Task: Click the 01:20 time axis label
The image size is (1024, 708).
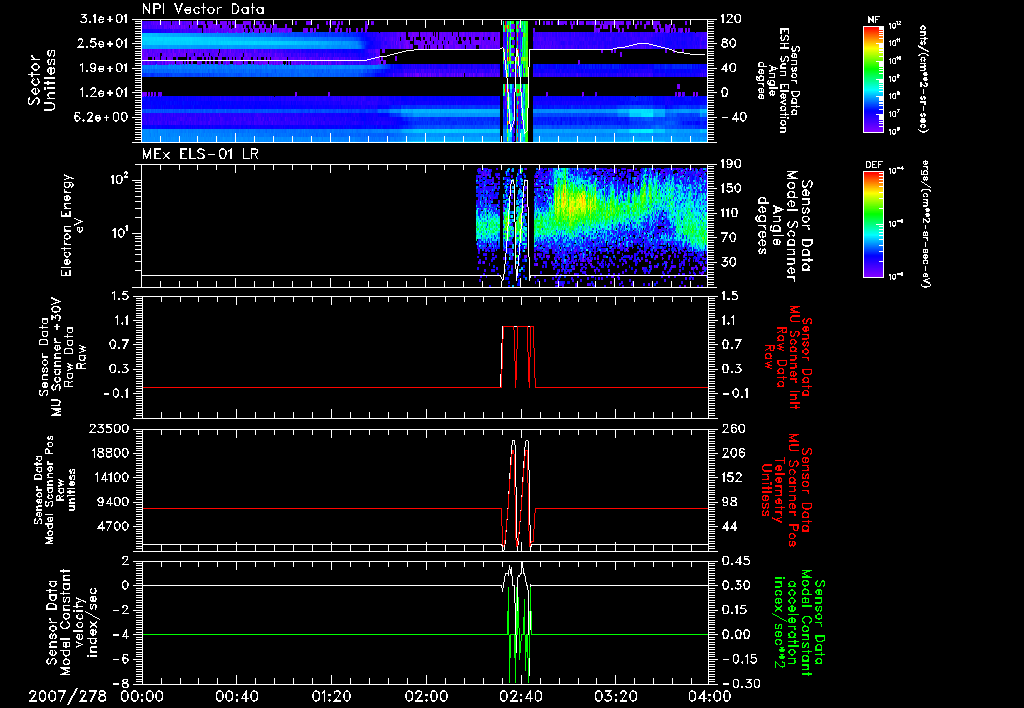Action: [331, 696]
